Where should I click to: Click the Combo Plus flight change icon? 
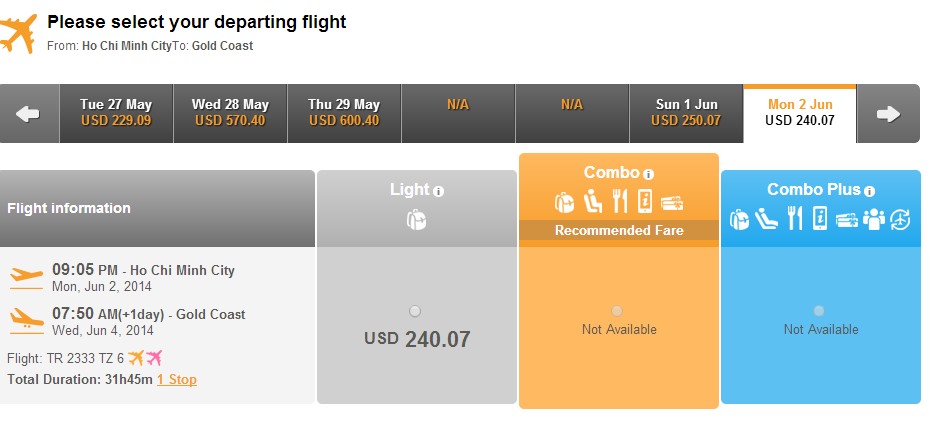[900, 219]
